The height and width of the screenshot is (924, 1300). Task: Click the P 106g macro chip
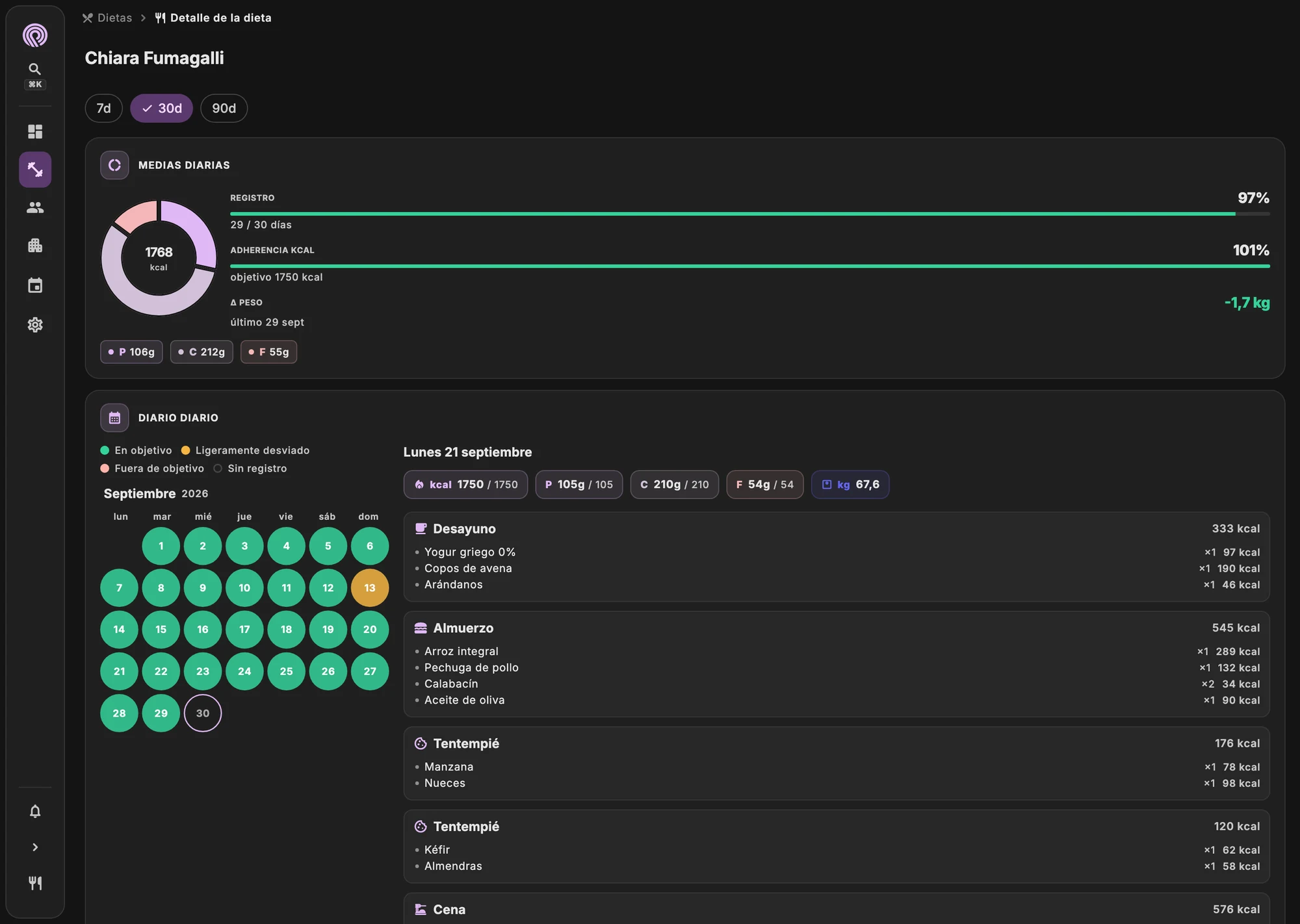click(131, 352)
